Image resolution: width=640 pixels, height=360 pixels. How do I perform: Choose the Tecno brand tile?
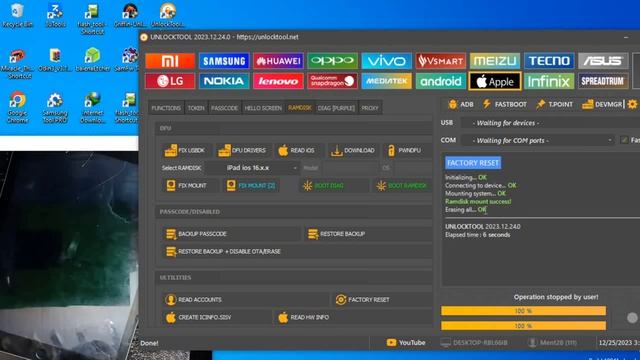point(549,61)
